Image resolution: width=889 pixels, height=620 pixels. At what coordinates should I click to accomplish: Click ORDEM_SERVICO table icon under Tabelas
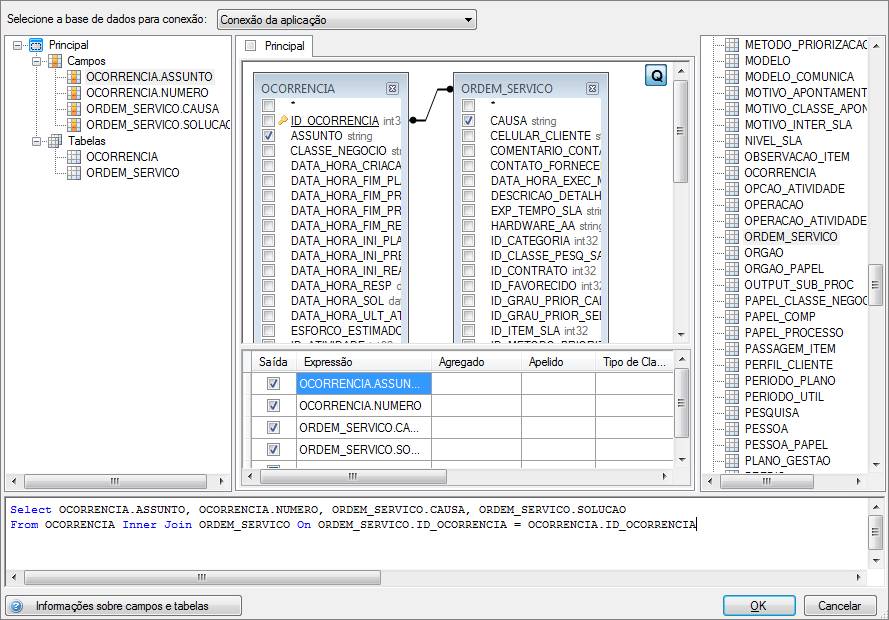[x=74, y=172]
